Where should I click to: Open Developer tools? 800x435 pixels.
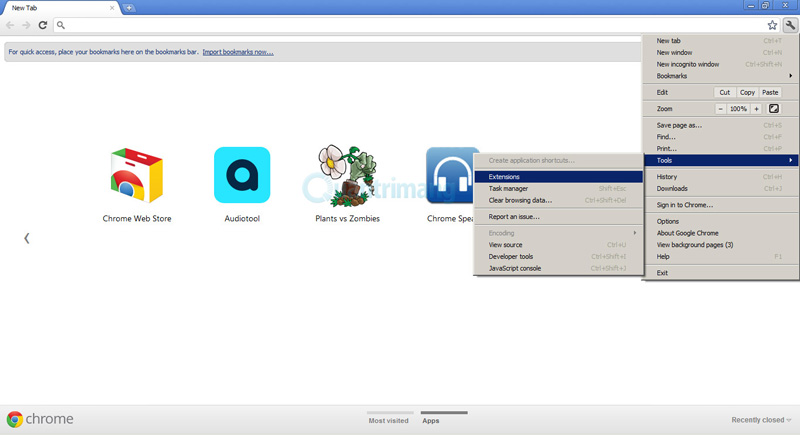(558, 257)
